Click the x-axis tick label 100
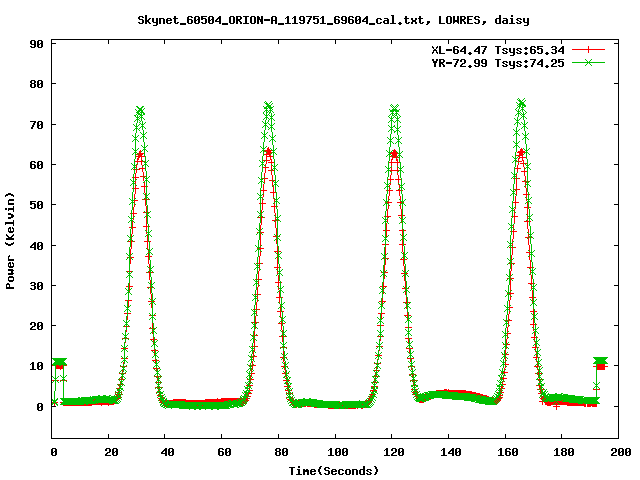Screen dimensions: 640x480 338,452
